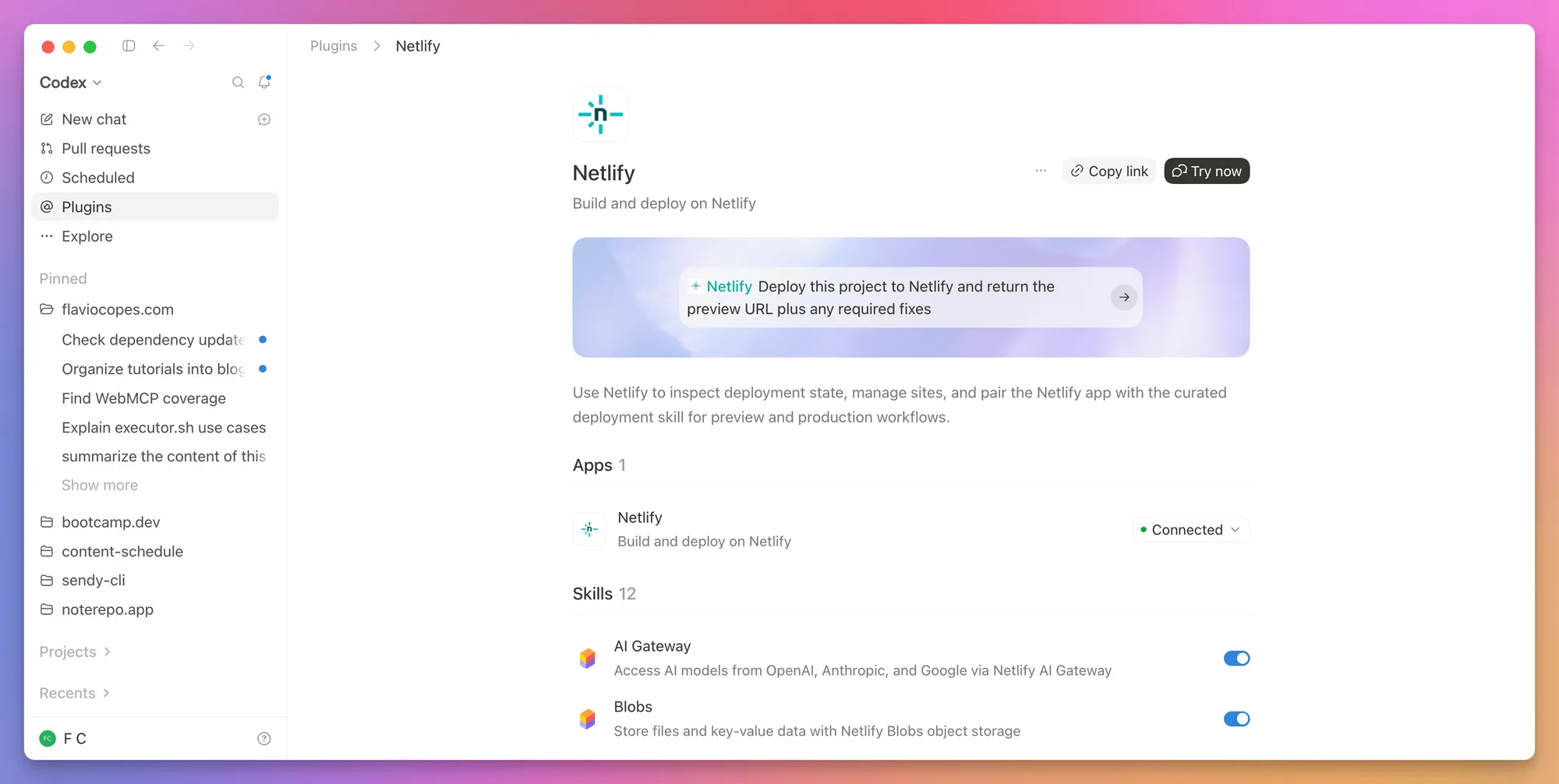Click the Pull requests icon
This screenshot has width=1559, height=784.
47,148
